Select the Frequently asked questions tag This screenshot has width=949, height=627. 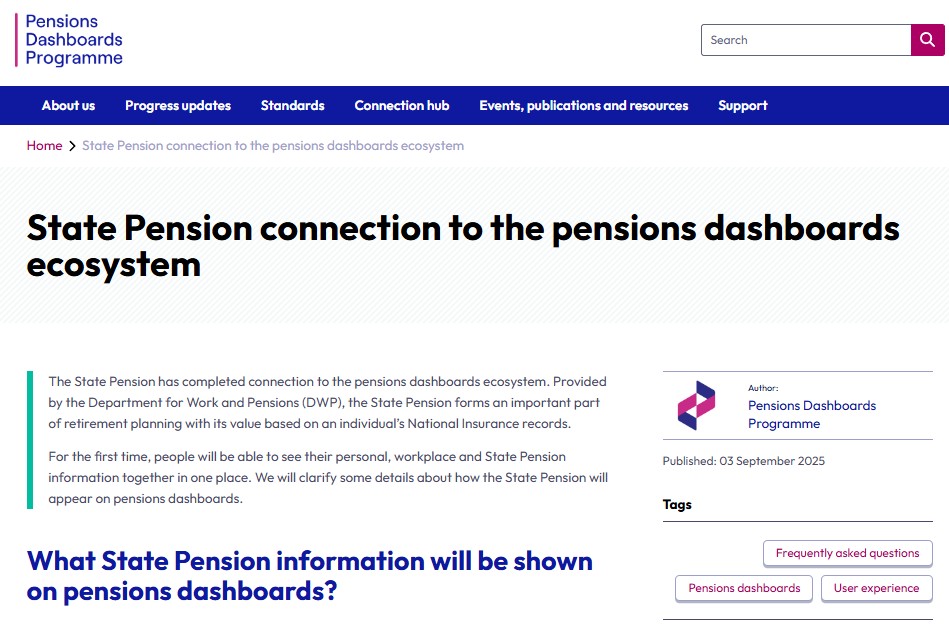click(847, 553)
